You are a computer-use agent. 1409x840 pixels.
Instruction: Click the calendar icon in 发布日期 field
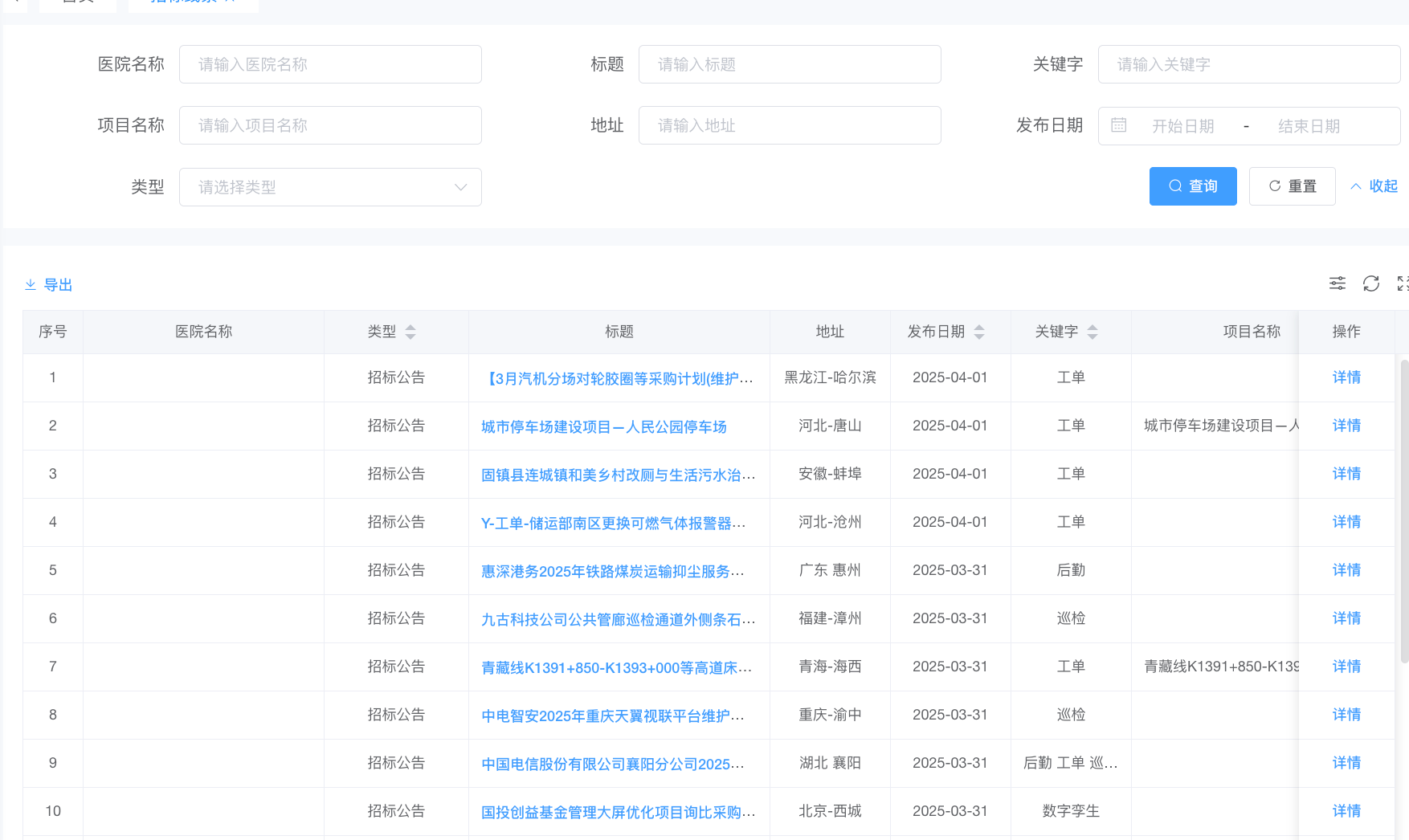[1118, 125]
